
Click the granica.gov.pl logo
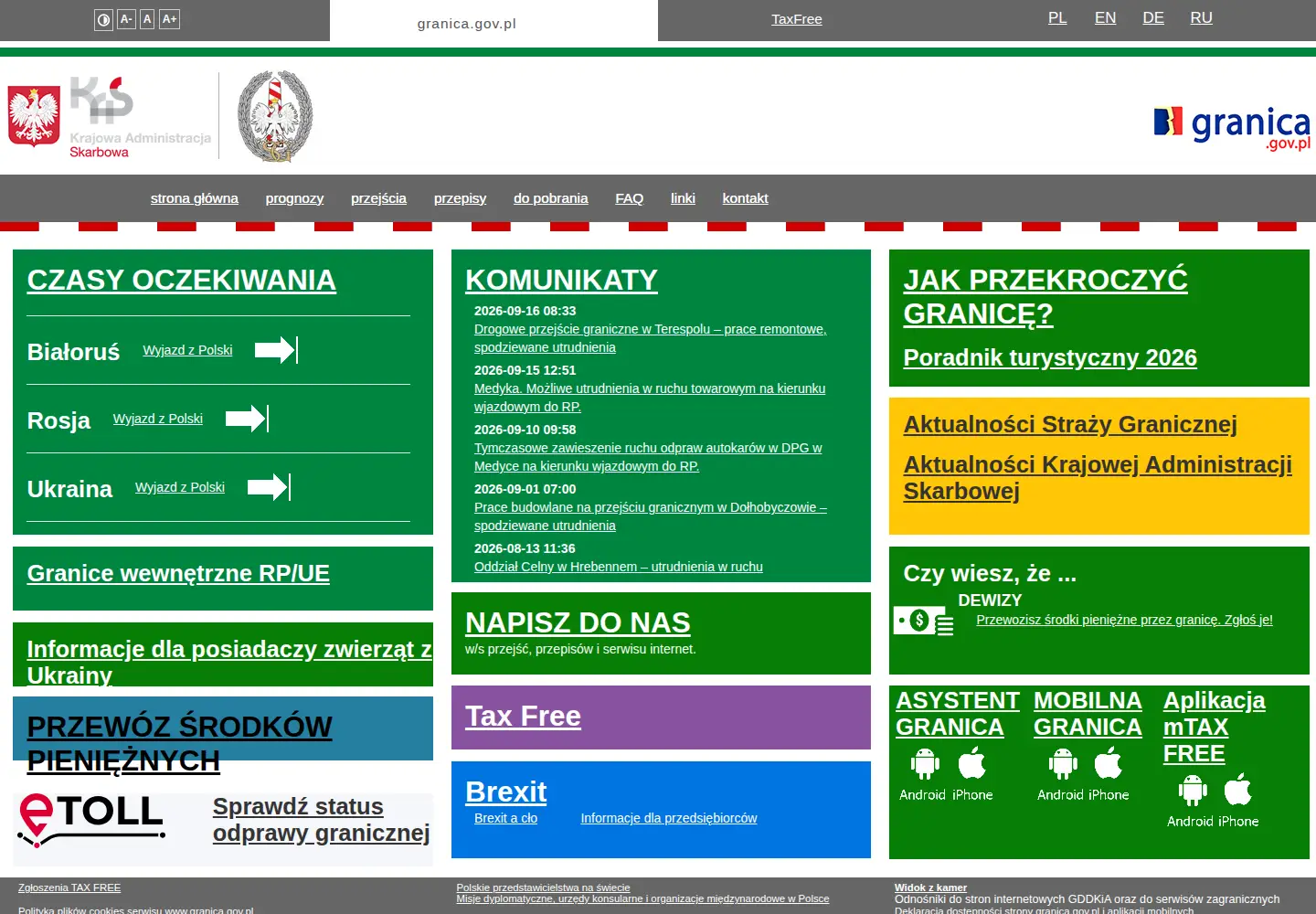pos(1232,128)
